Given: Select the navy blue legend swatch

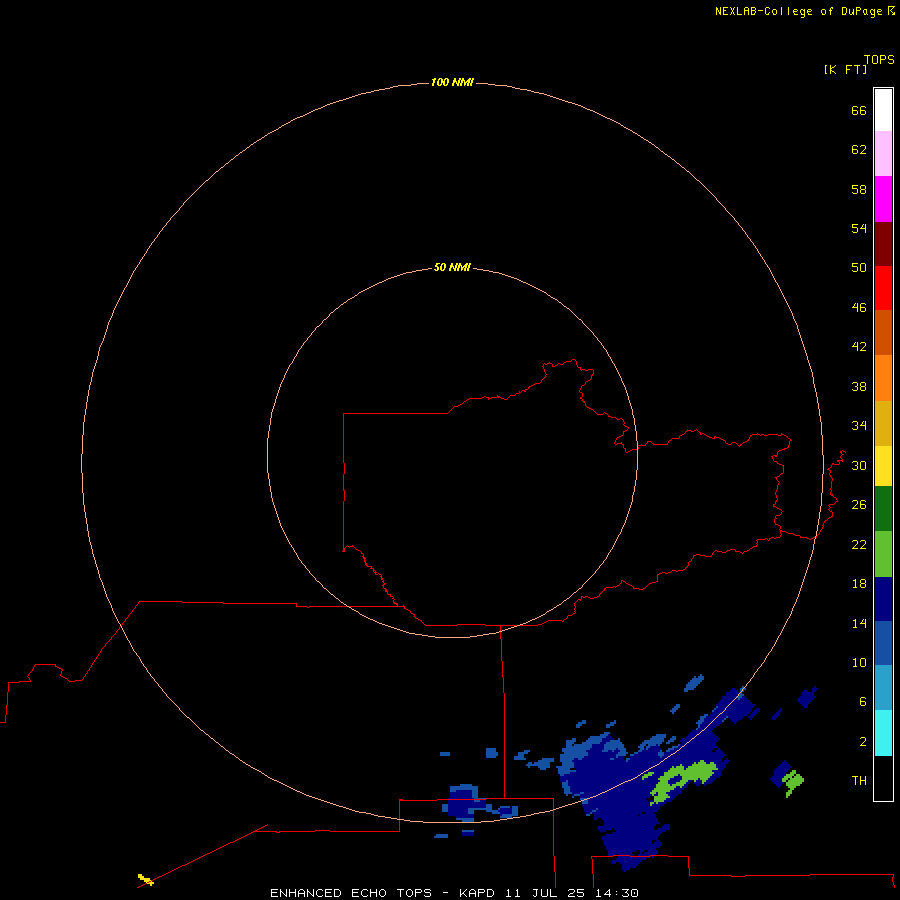Looking at the screenshot, I should [x=883, y=599].
